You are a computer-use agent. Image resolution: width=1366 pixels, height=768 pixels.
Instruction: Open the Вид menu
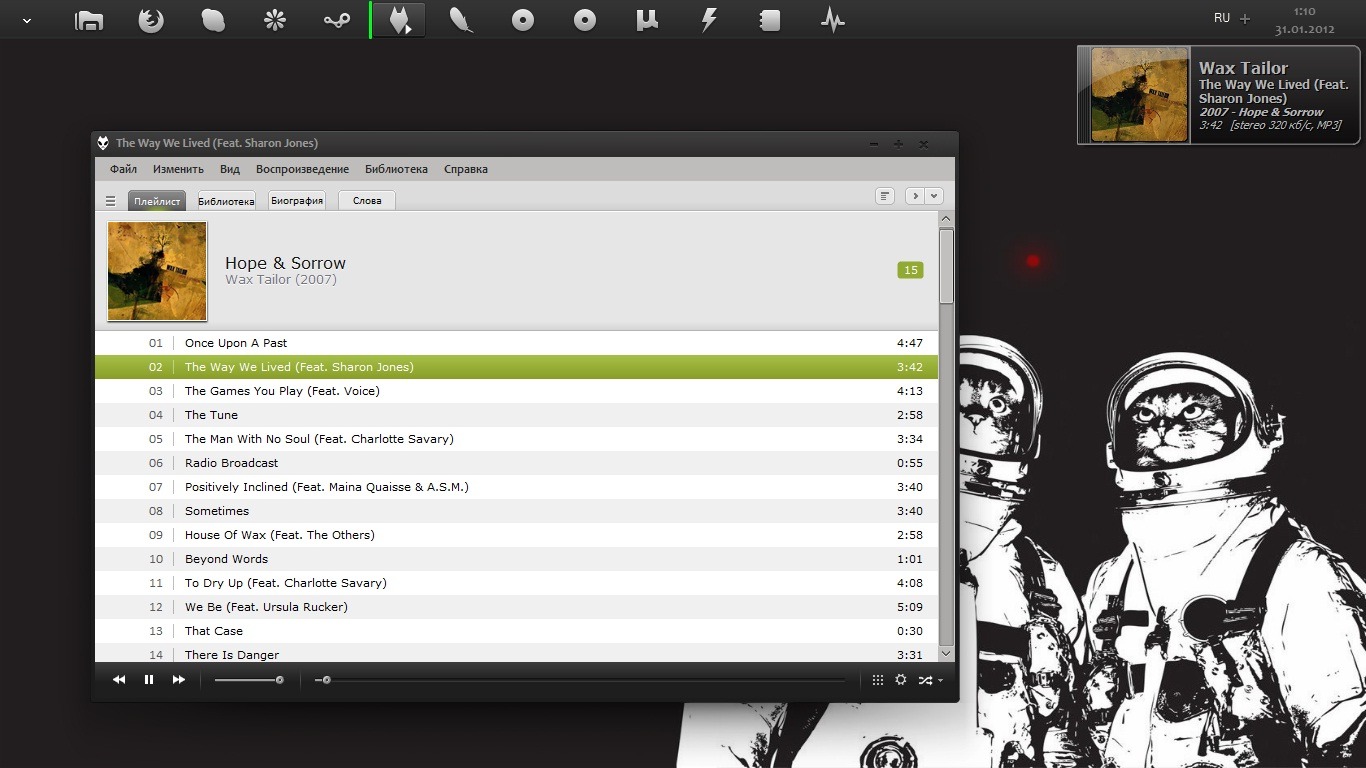[230, 169]
